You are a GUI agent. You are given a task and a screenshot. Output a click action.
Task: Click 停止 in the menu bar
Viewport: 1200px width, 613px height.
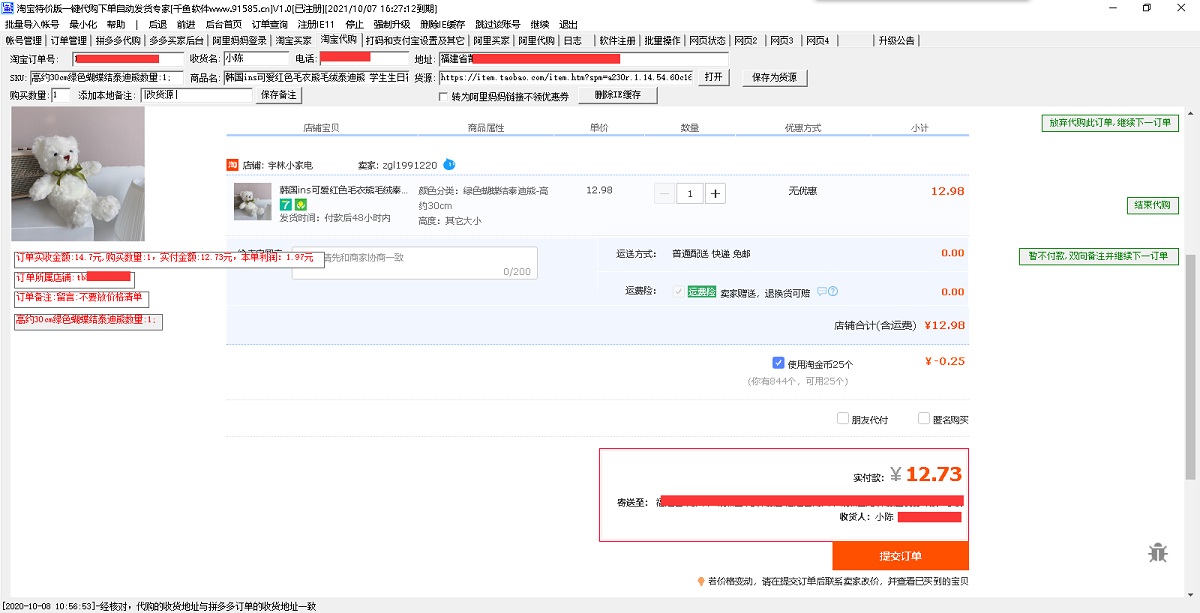pos(354,24)
